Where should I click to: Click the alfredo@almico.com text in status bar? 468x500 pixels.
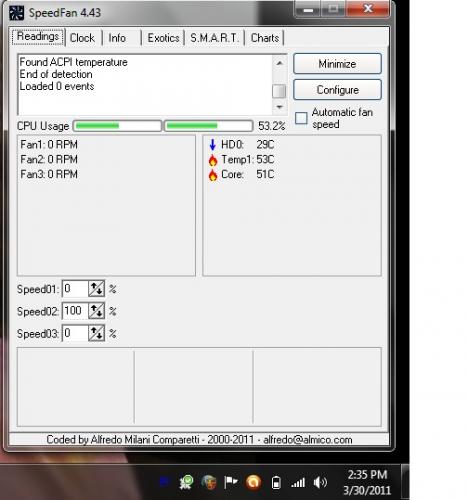point(308,440)
